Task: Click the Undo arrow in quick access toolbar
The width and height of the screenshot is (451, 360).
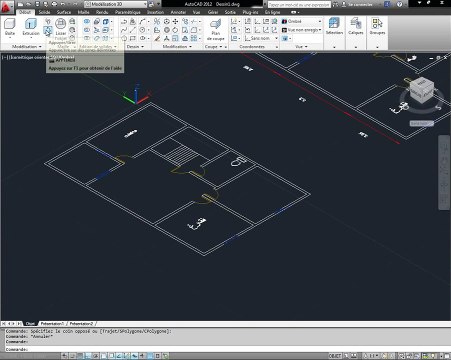Action: [x=63, y=4]
